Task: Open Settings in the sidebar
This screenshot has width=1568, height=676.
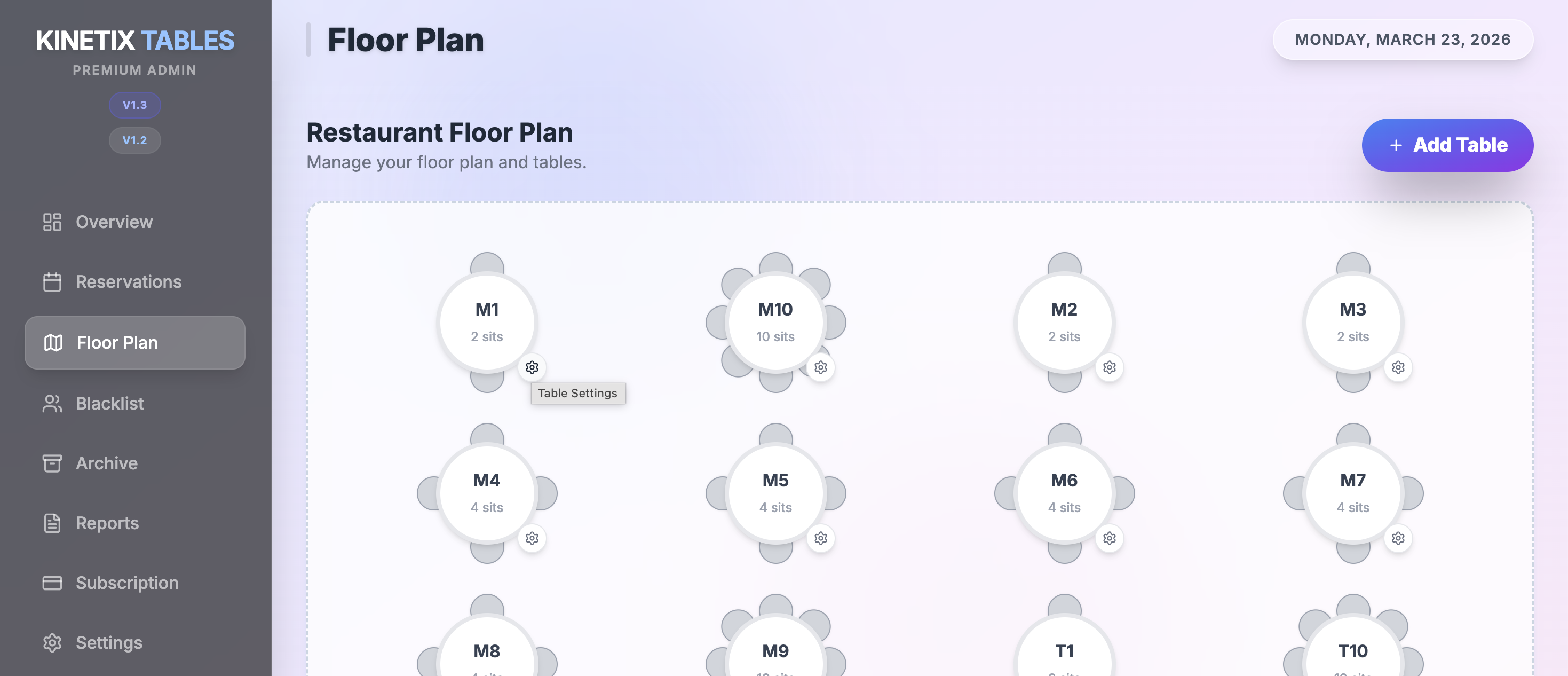Action: point(108,642)
